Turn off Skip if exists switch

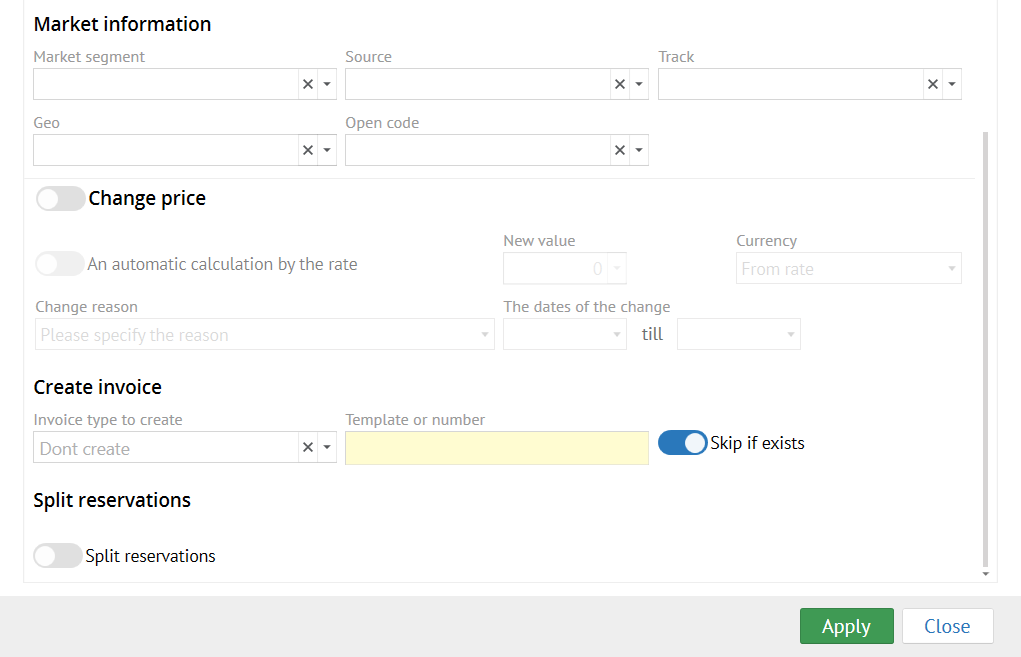(x=683, y=443)
